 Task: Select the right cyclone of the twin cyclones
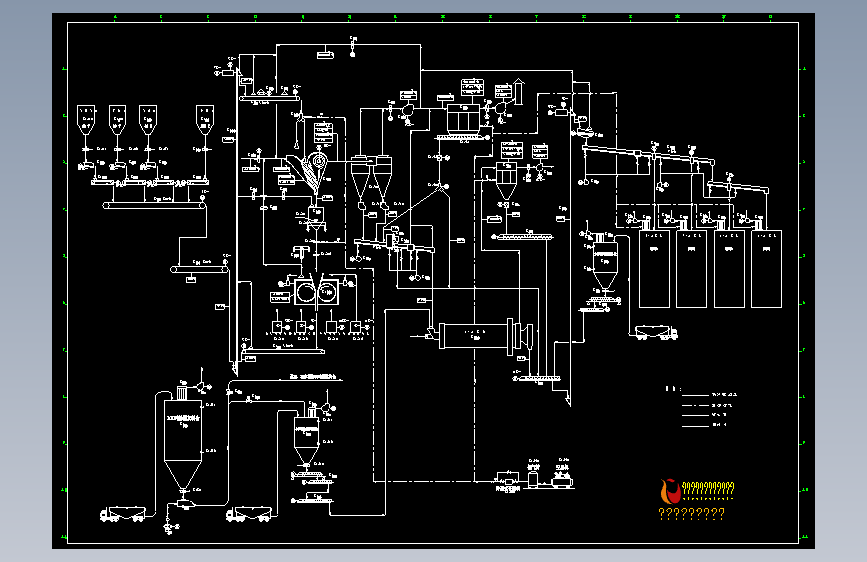pos(383,178)
